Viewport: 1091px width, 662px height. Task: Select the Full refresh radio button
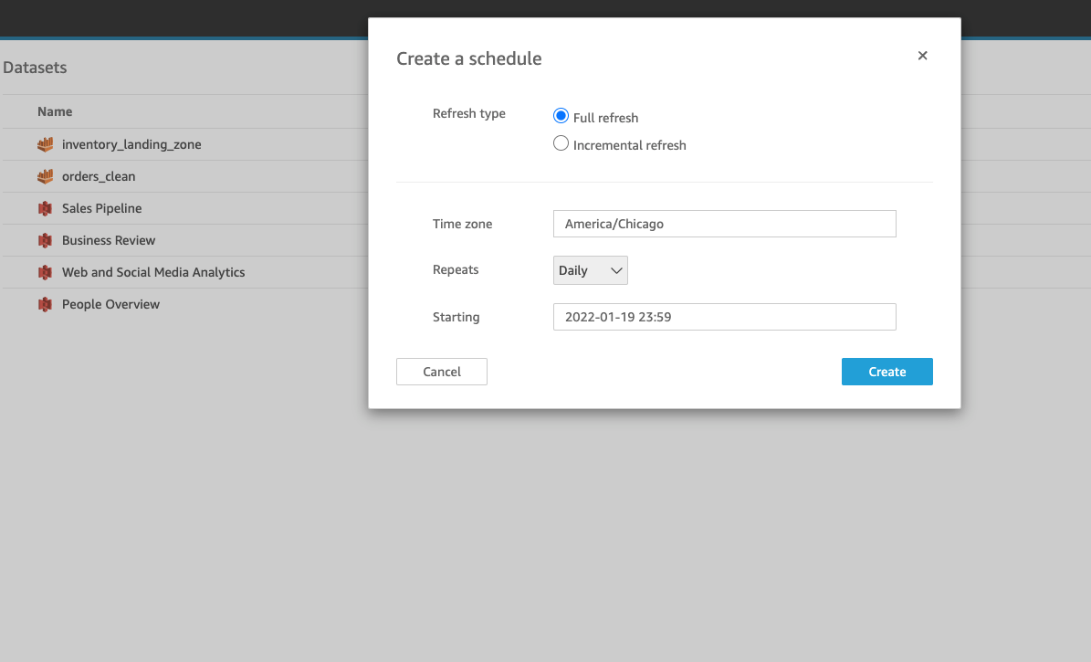tap(561, 116)
